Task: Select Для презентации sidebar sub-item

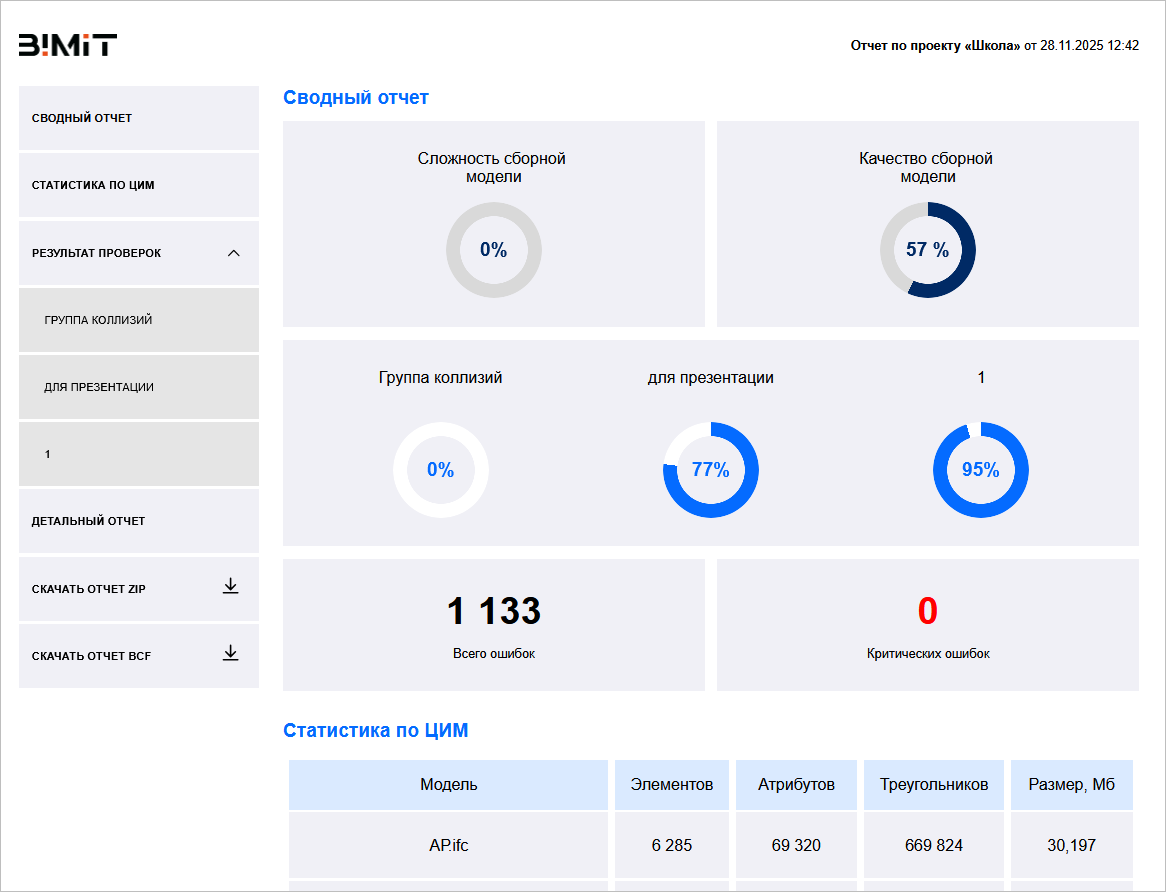Action: click(99, 387)
